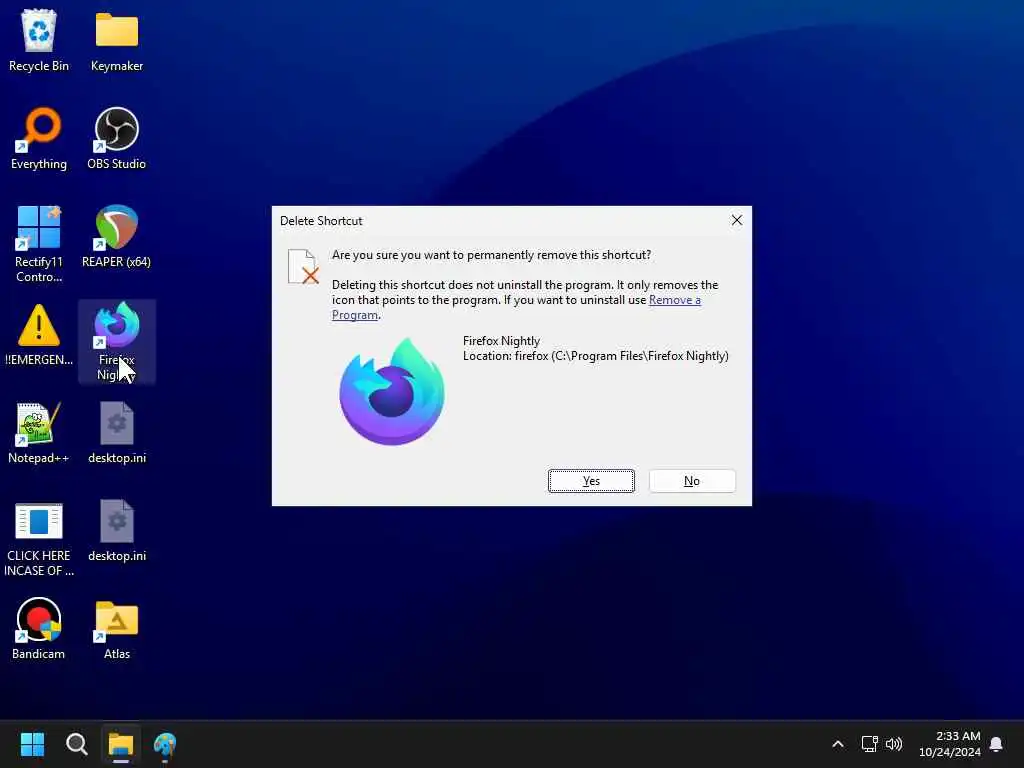
Task: Confirm shortcut deletion with Yes
Action: click(x=591, y=481)
